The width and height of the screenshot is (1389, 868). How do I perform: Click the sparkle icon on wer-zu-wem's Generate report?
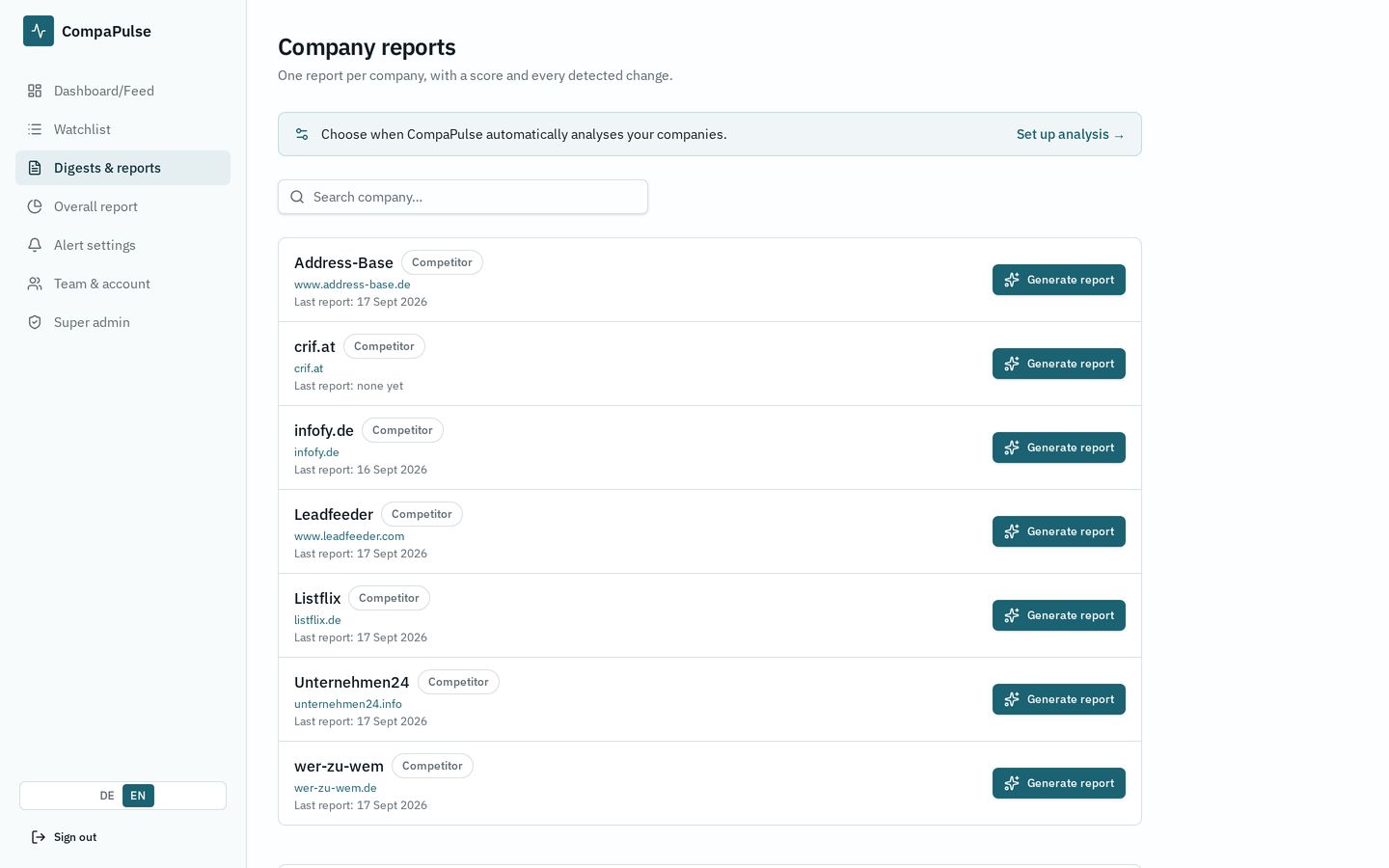pos(1012,783)
